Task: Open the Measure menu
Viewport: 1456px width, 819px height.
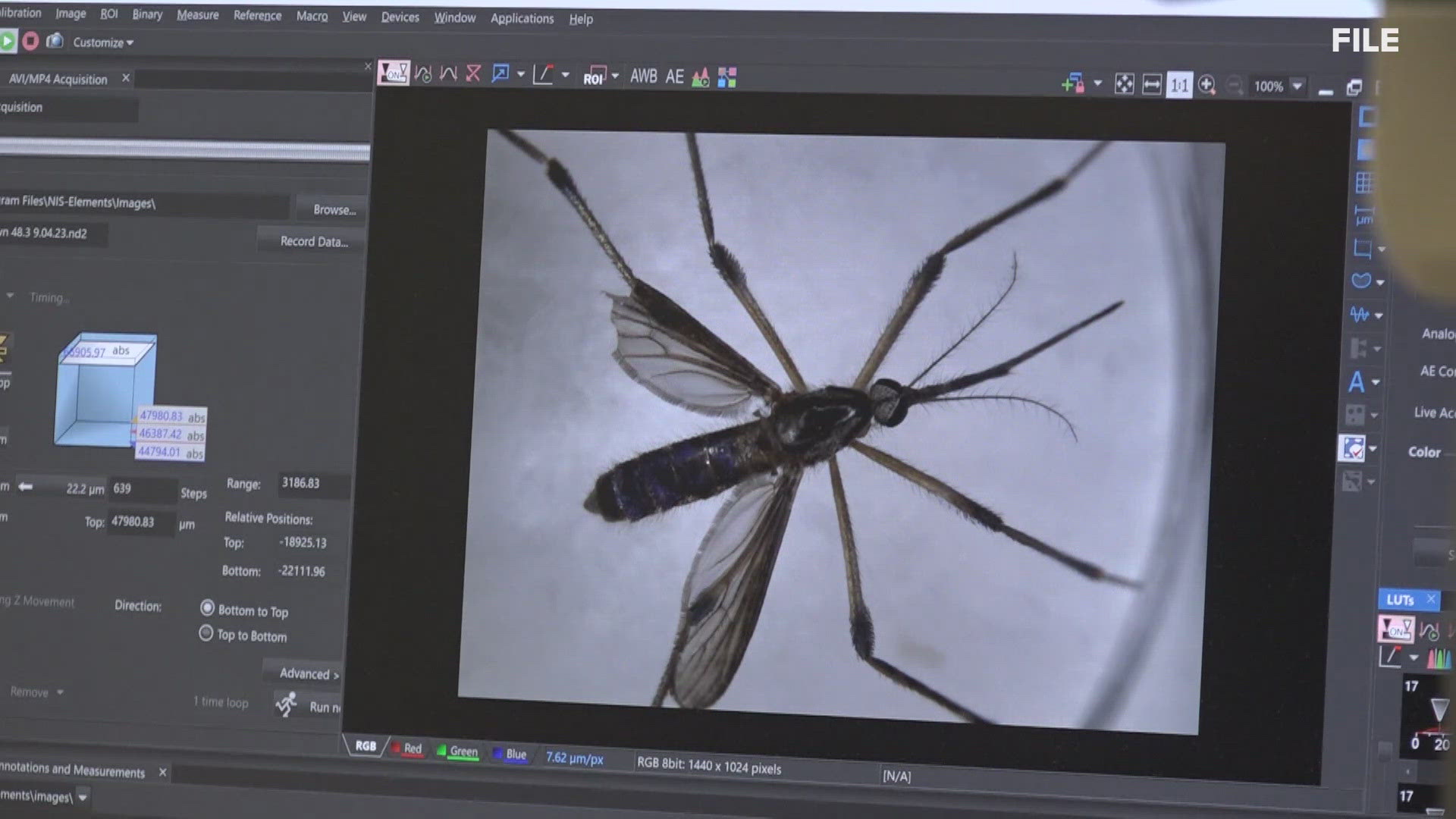Action: click(x=197, y=14)
